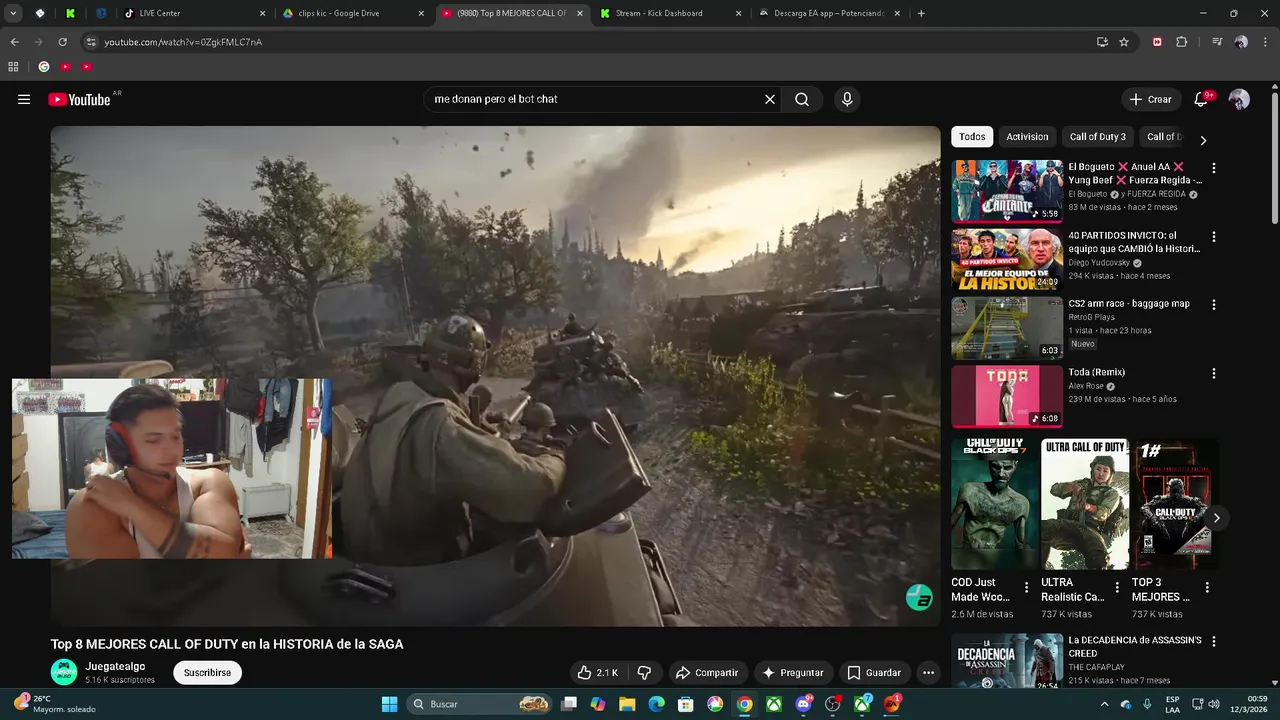1280x720 pixels.
Task: Open options for 40 PARTIDOS INVICTO video
Action: point(1214,237)
